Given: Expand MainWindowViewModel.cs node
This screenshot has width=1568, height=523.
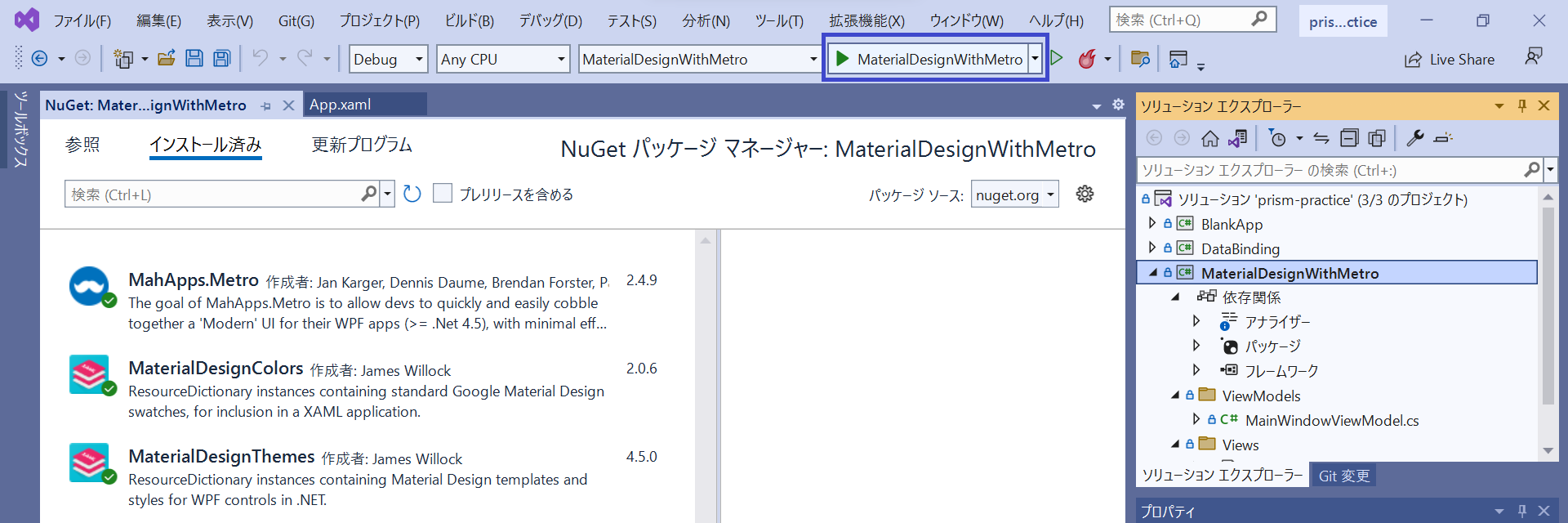Looking at the screenshot, I should 1196,419.
